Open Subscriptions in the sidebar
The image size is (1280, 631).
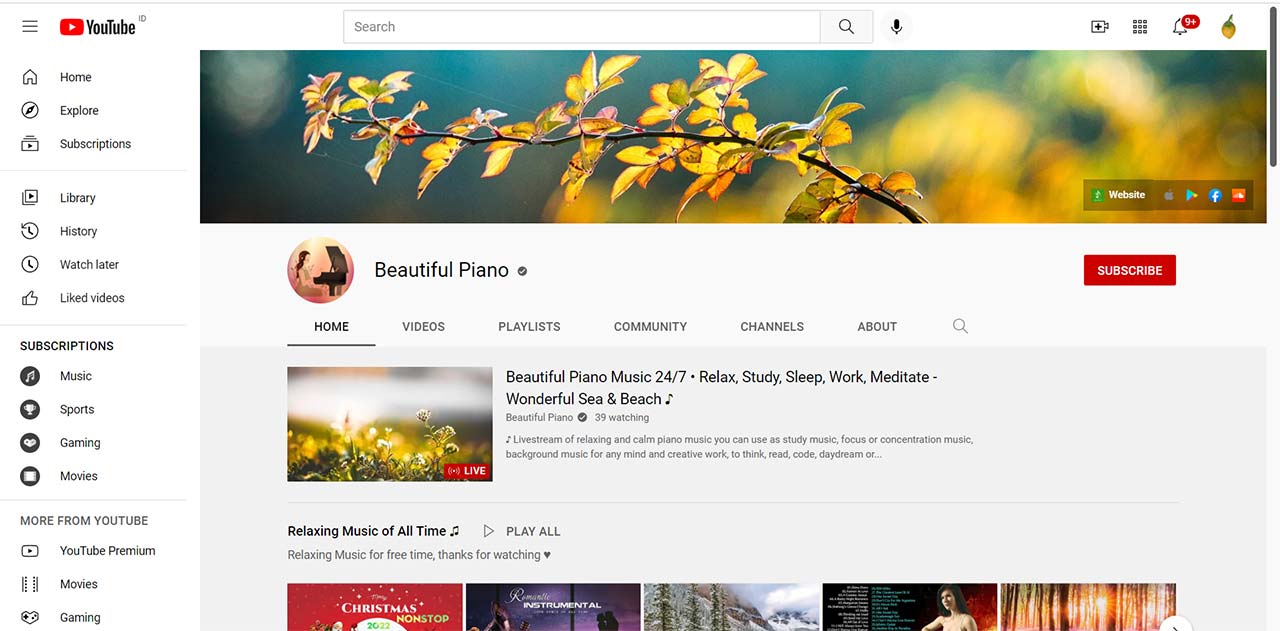pos(93,144)
